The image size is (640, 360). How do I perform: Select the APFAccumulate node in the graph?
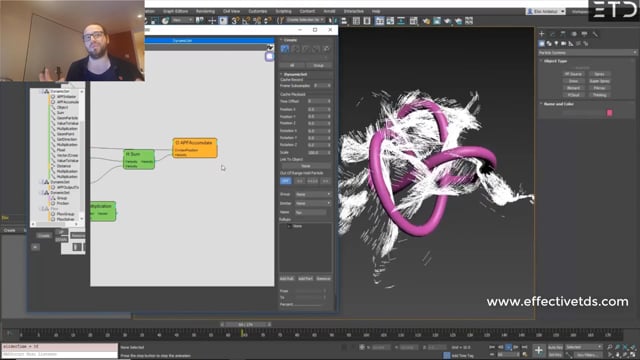pyautogui.click(x=195, y=148)
